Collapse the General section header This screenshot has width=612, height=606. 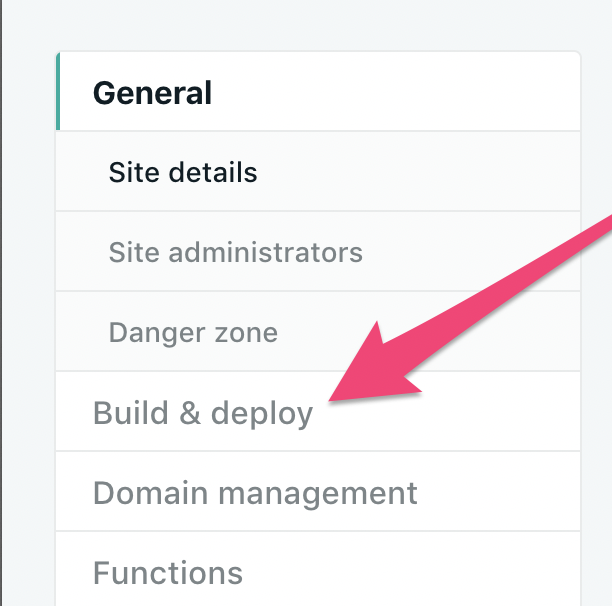click(152, 93)
